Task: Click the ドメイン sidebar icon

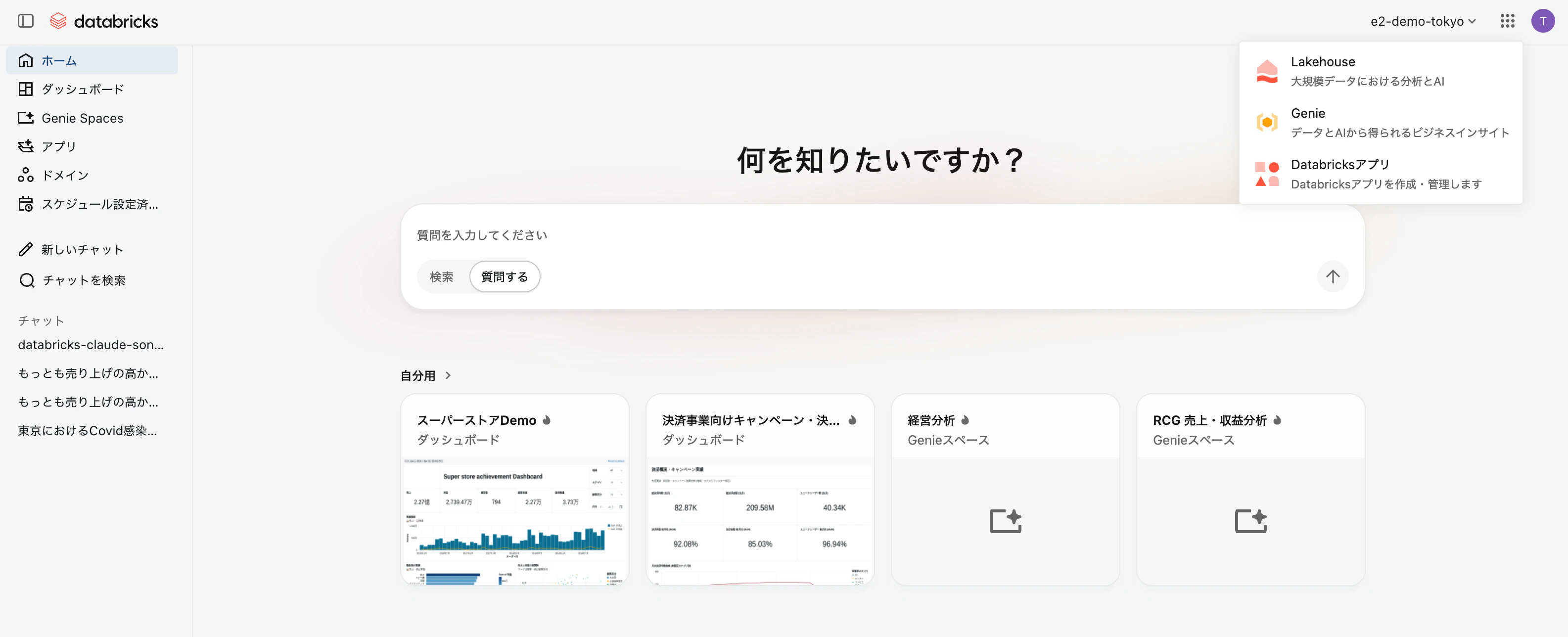Action: [26, 175]
